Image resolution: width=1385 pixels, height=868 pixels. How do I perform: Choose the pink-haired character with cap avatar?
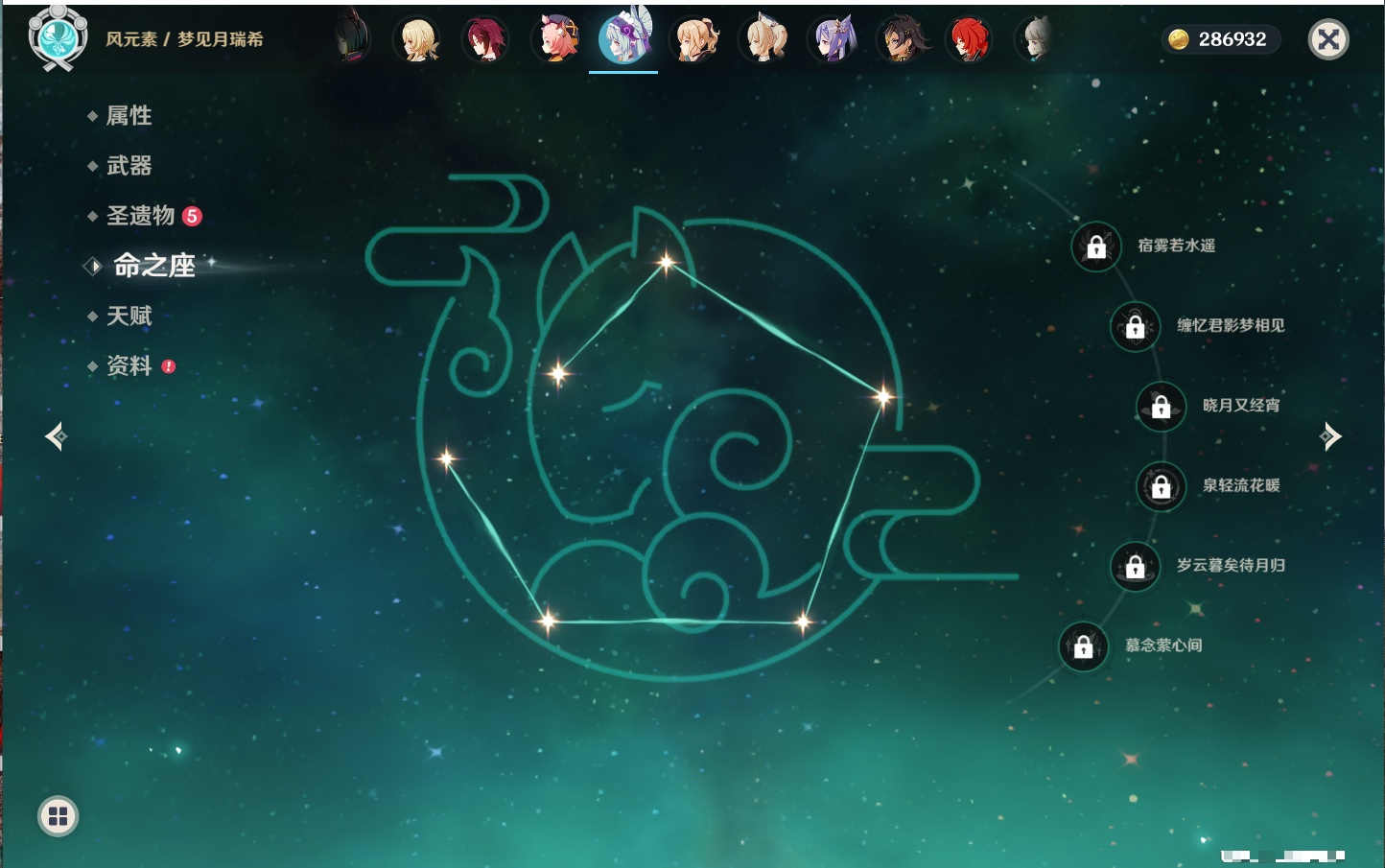point(555,39)
